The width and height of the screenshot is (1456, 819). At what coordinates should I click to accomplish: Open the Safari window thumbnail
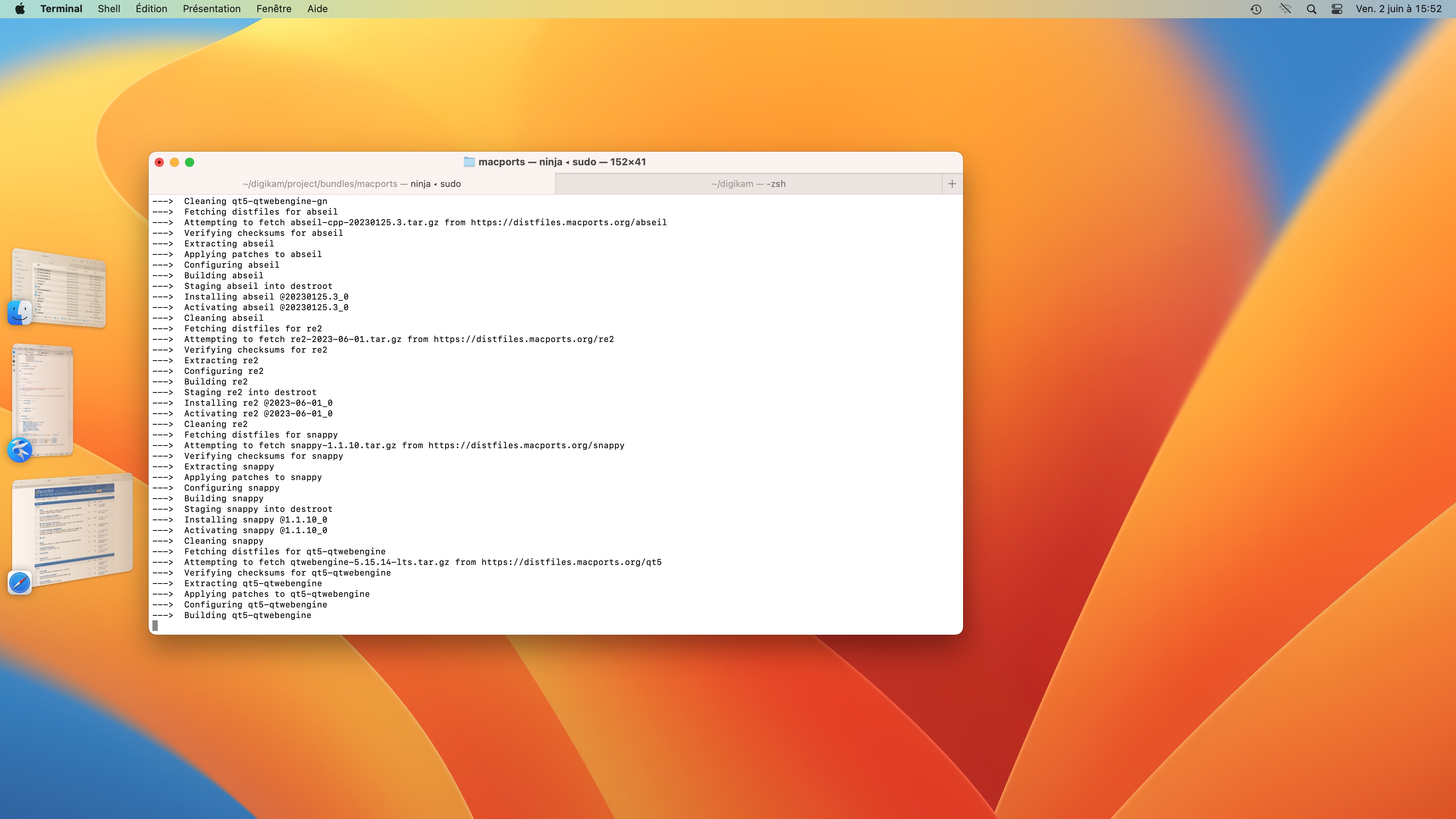[74, 529]
